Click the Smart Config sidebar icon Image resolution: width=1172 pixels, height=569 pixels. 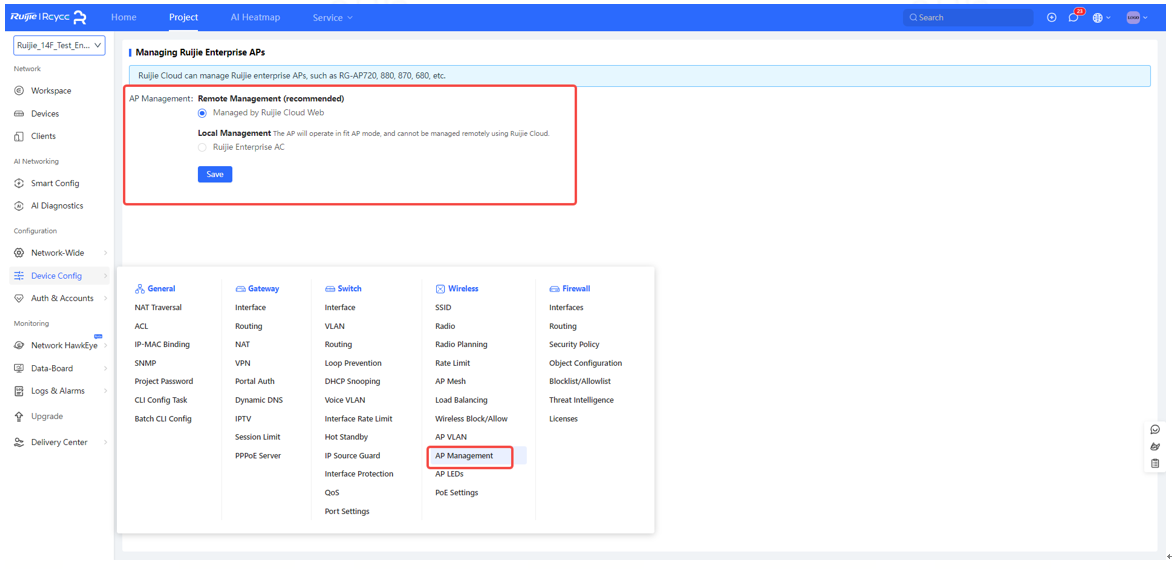pos(19,183)
